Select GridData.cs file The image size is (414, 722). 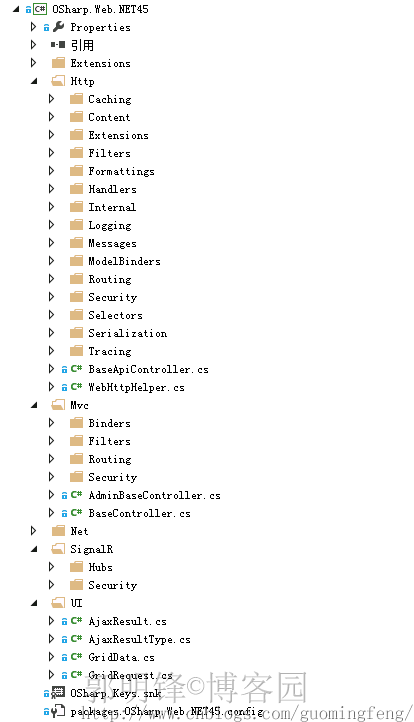[122, 657]
